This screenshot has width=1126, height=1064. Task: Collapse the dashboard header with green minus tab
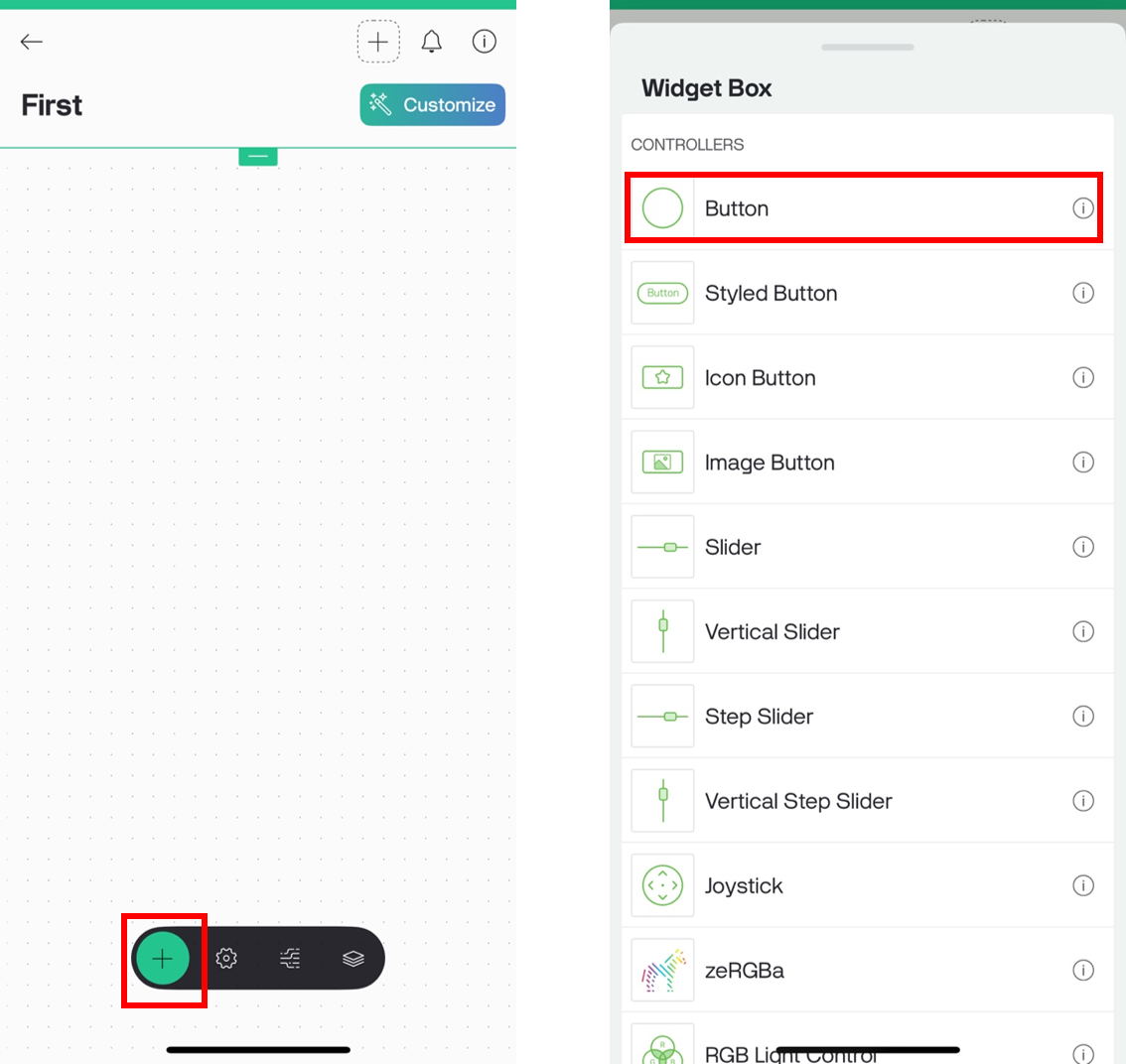(x=258, y=157)
